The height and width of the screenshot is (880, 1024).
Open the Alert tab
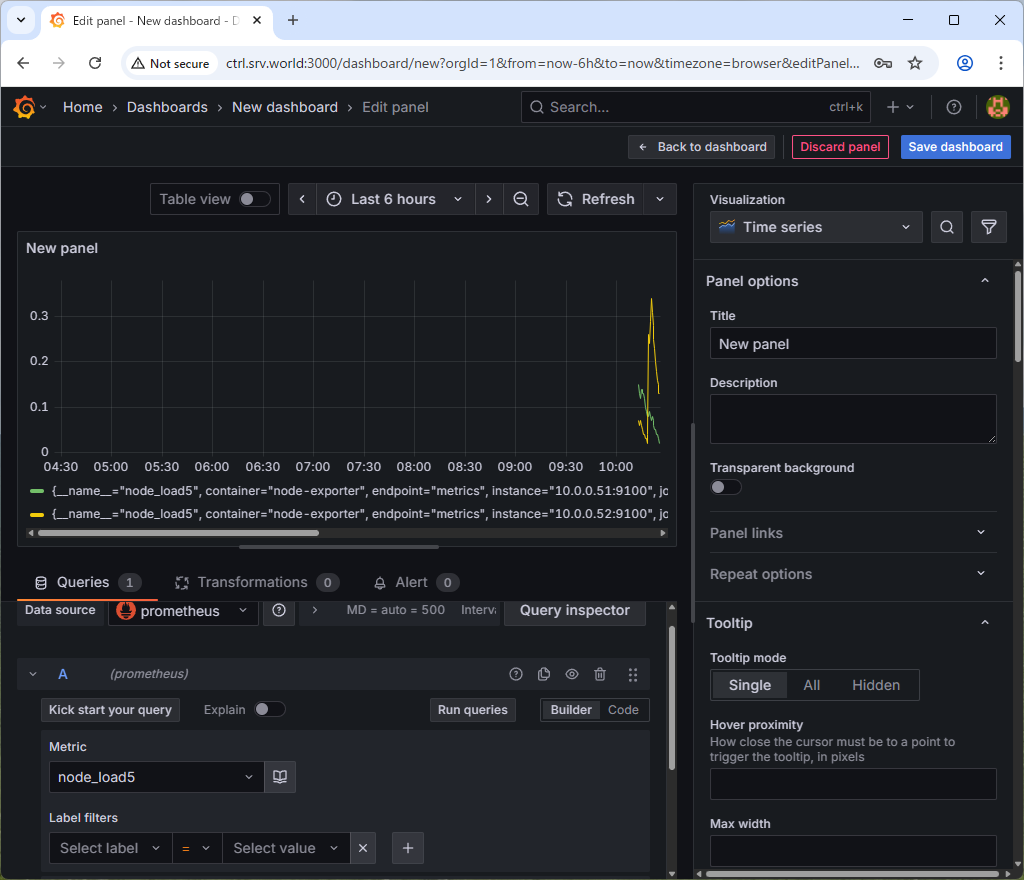pos(411,582)
